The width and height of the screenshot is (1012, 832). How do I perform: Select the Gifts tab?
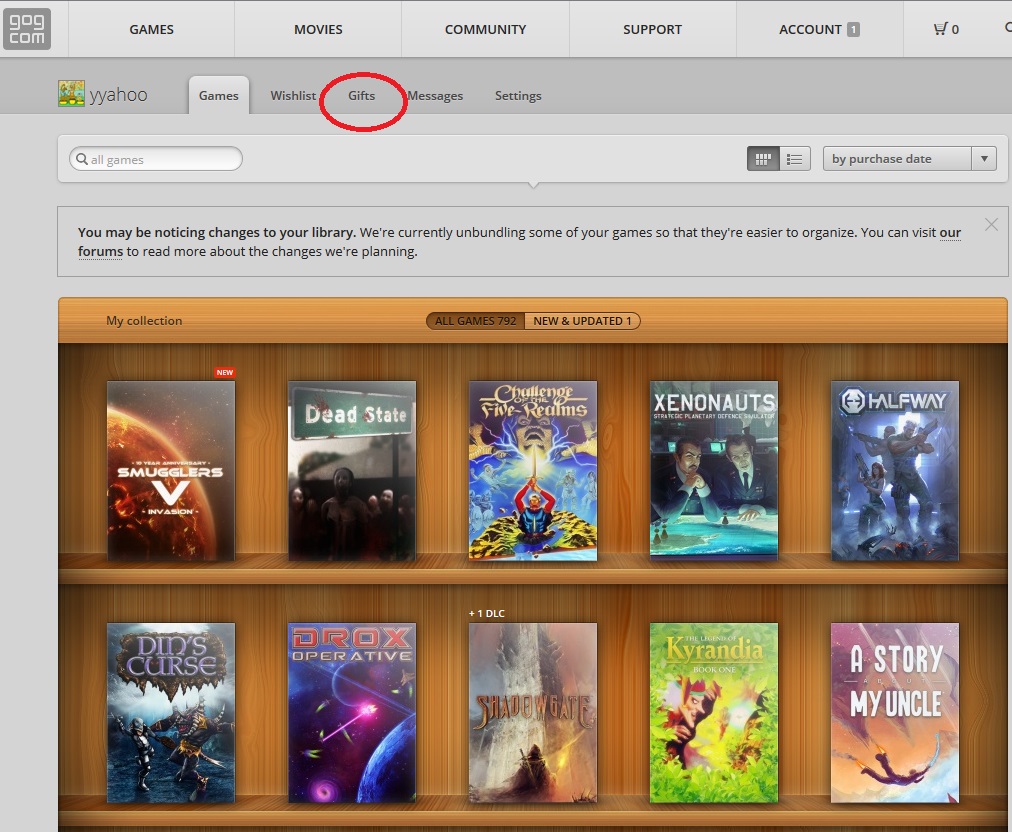point(361,96)
